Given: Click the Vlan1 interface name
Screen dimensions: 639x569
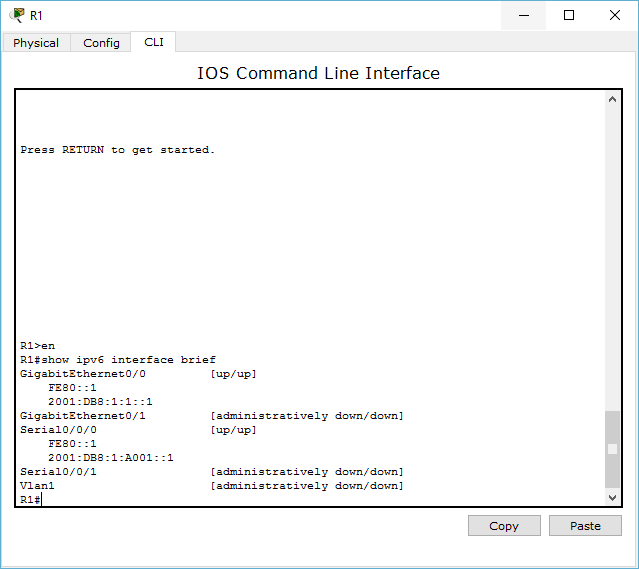Looking at the screenshot, I should [37, 486].
